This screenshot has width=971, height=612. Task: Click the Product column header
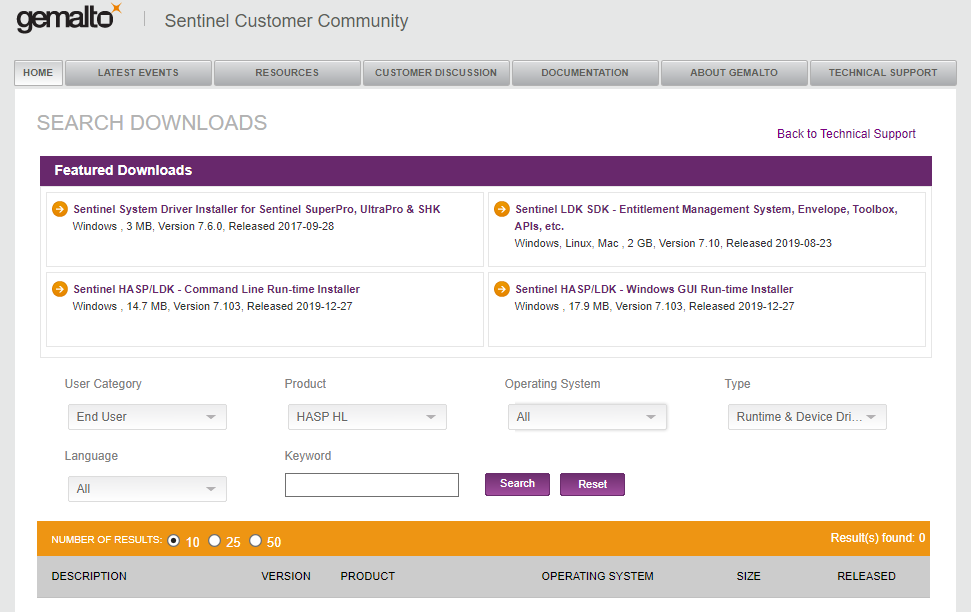[368, 576]
